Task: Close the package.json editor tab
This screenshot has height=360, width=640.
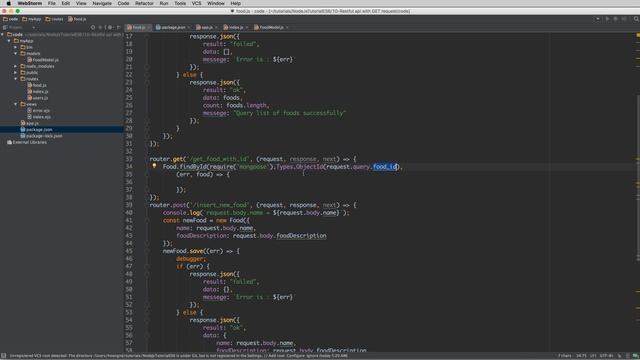Action: tap(189, 27)
